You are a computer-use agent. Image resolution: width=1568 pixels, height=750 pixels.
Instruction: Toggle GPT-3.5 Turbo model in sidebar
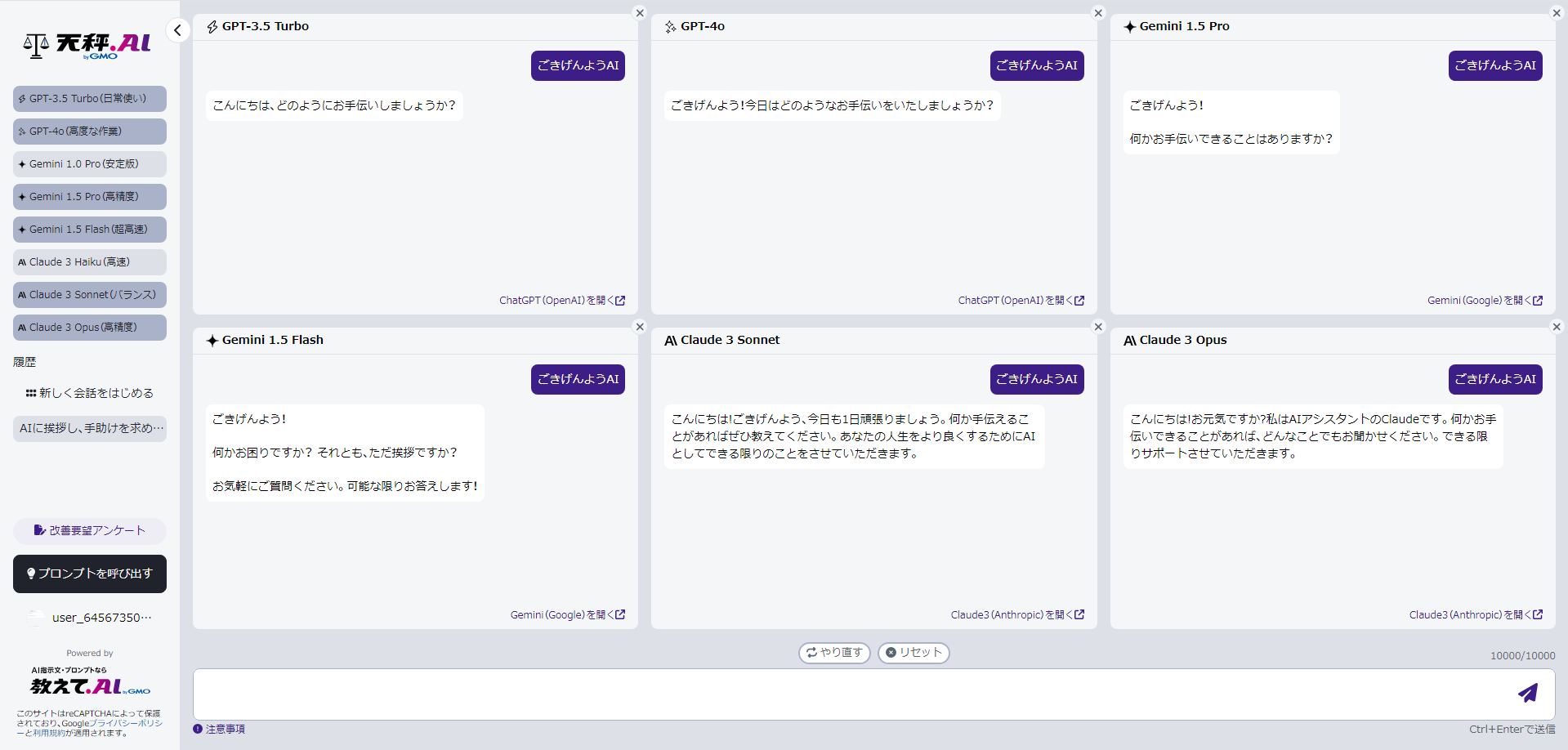point(90,99)
